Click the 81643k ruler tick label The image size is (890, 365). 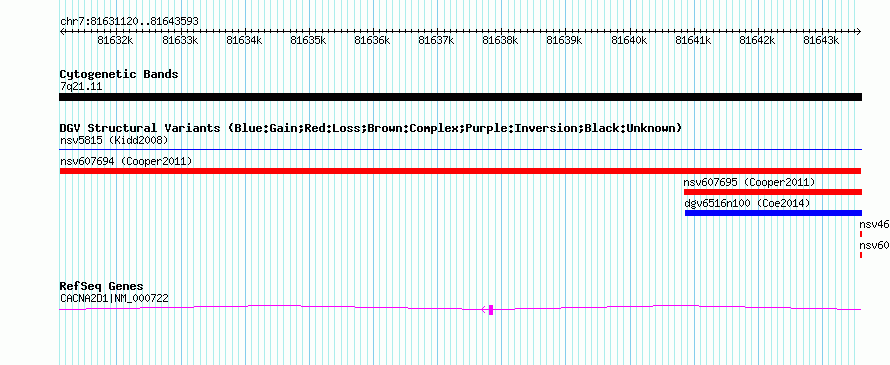point(821,40)
